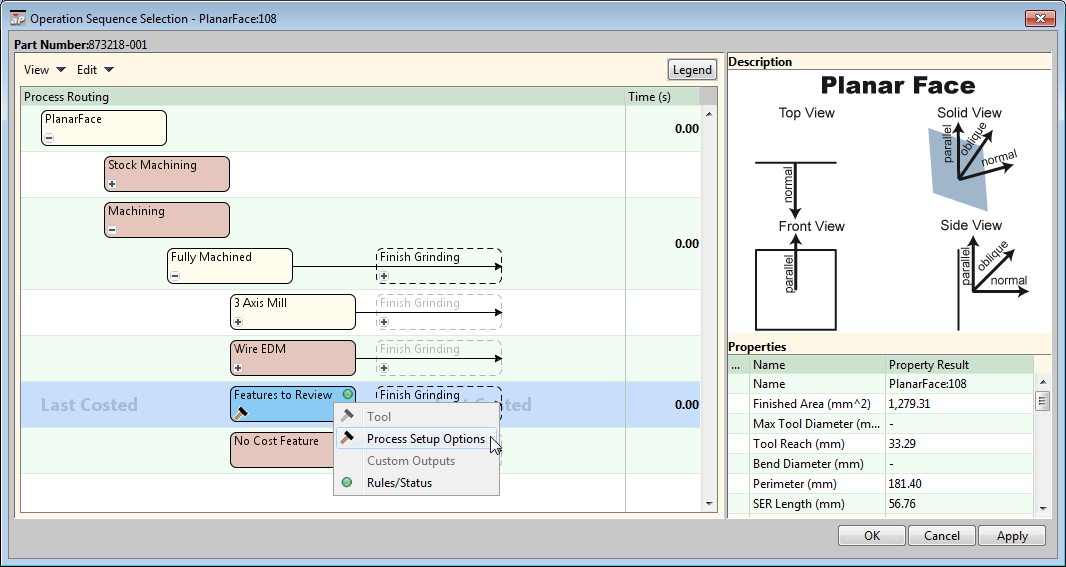Click the application icon in the title bar

pos(18,18)
